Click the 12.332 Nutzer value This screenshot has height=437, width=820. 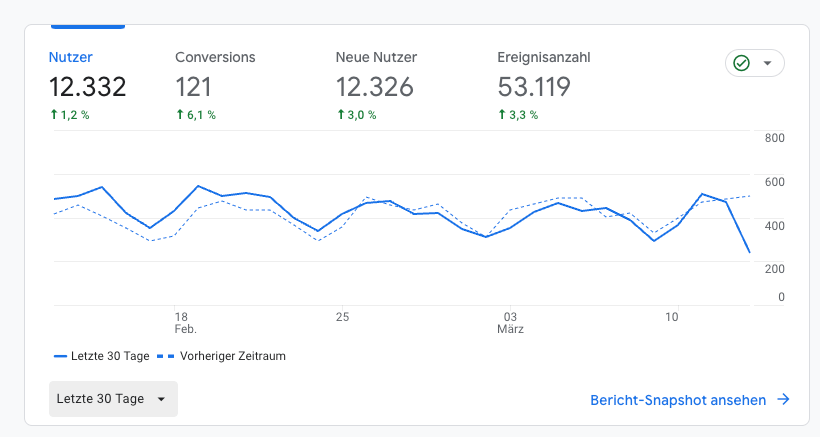coord(87,87)
